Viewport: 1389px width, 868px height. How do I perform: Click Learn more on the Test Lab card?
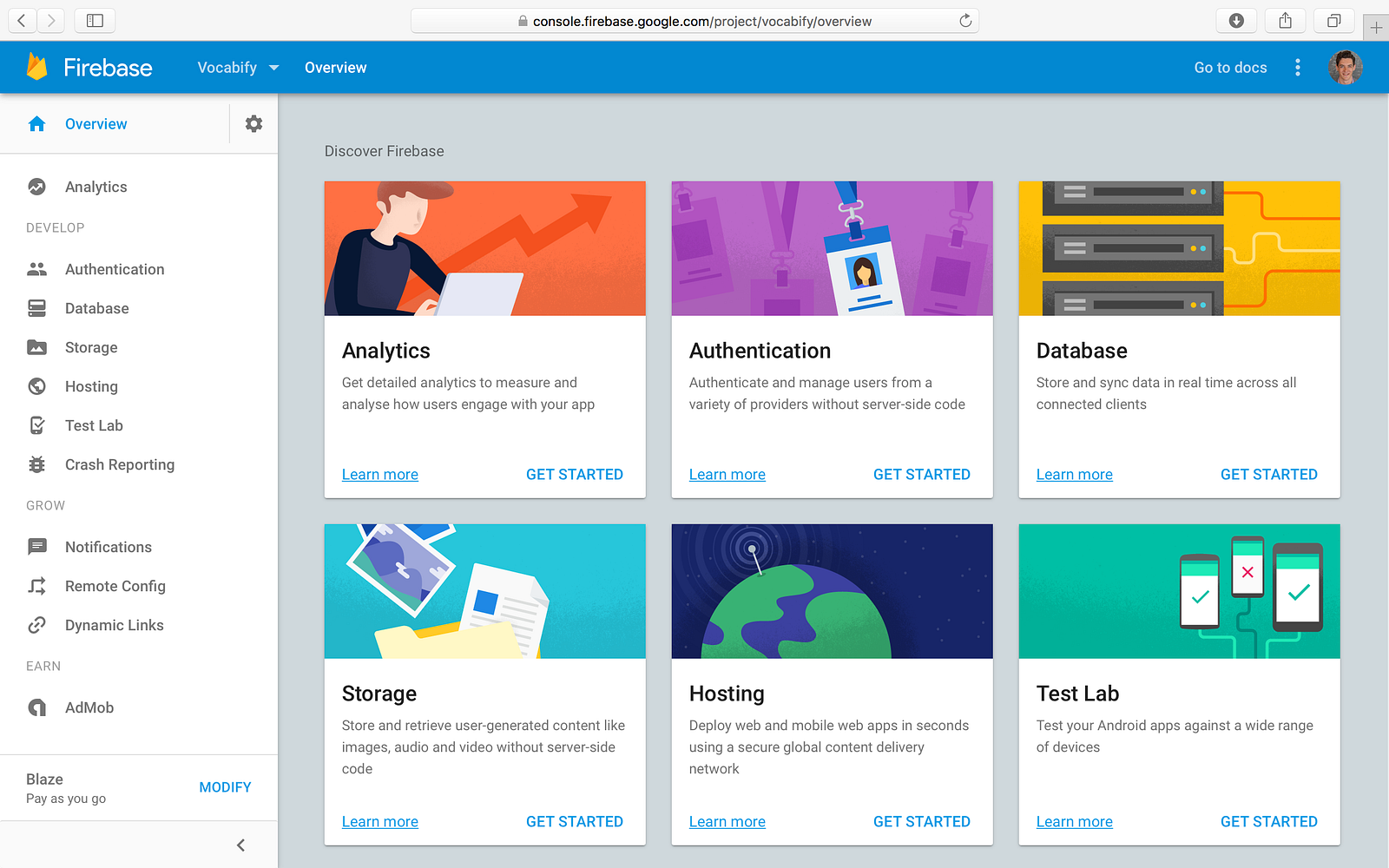1075,822
